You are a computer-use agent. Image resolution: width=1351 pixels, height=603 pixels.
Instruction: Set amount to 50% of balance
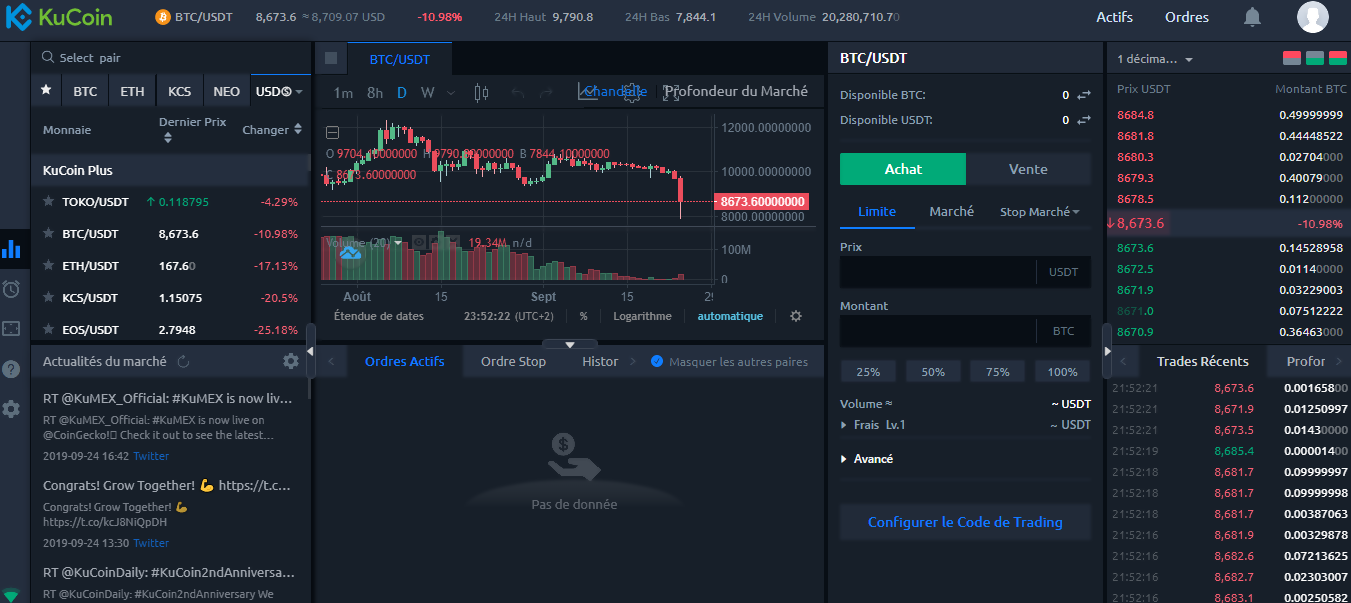click(933, 372)
